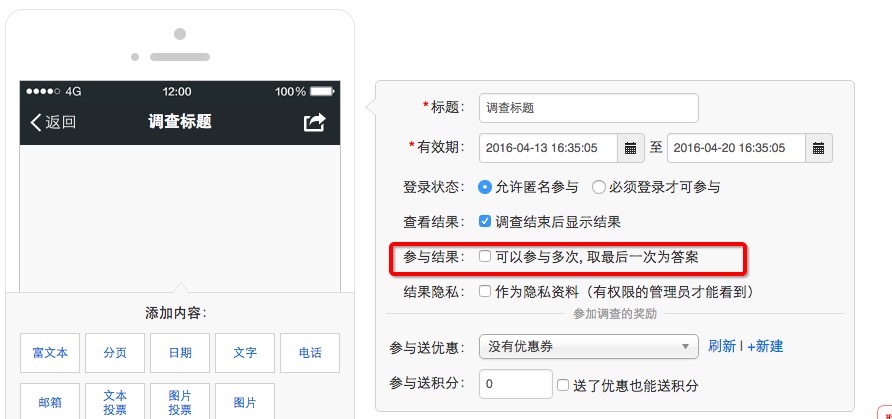Open the 没有优惠券 coupon dropdown

589,347
